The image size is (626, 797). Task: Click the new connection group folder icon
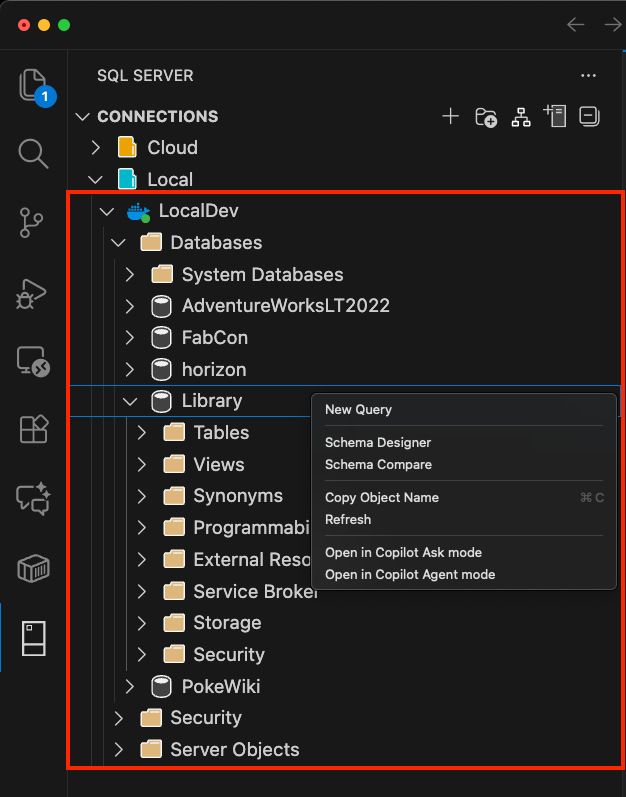click(486, 117)
